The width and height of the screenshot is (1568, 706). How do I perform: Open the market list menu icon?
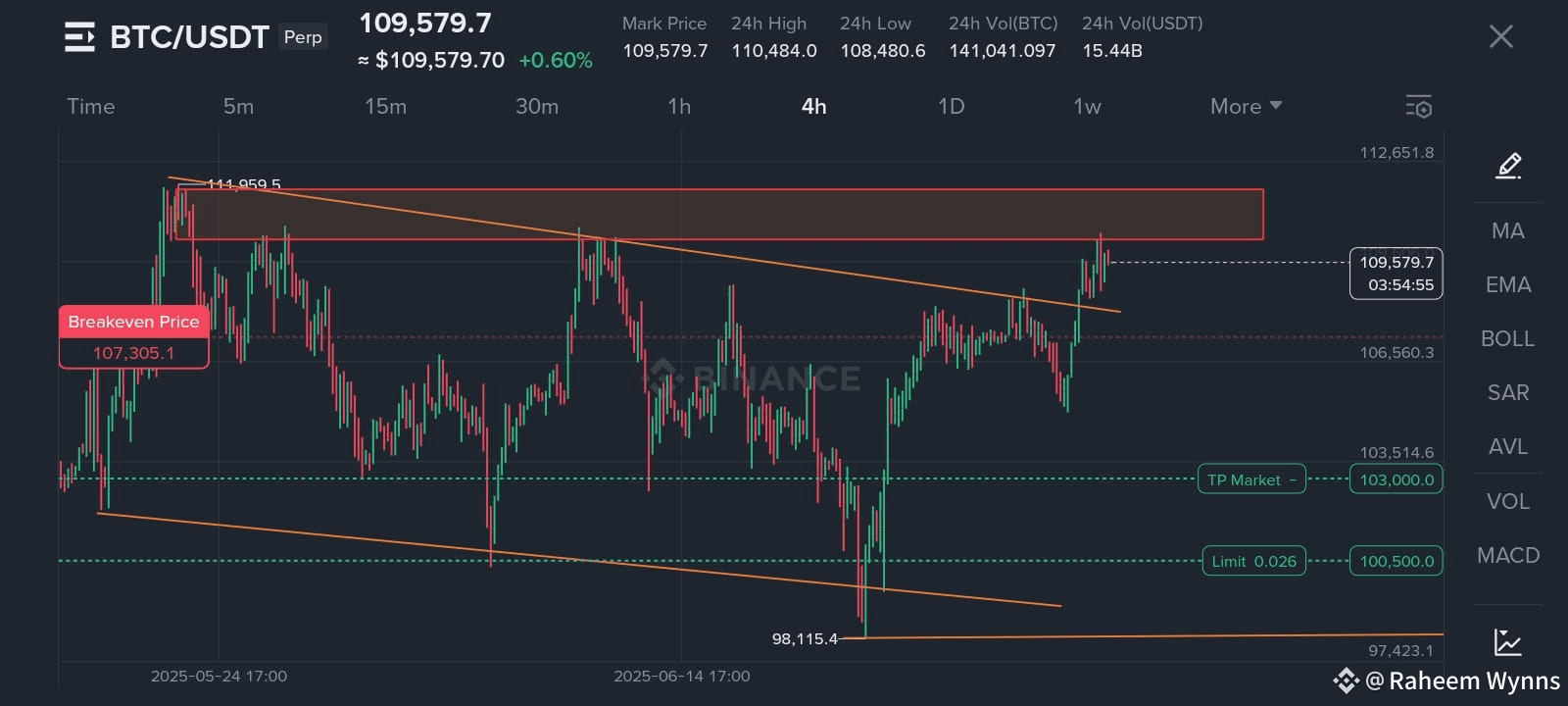coord(79,37)
